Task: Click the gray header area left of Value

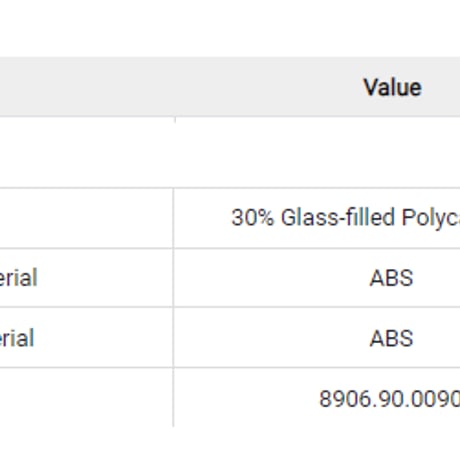Action: tap(87, 87)
